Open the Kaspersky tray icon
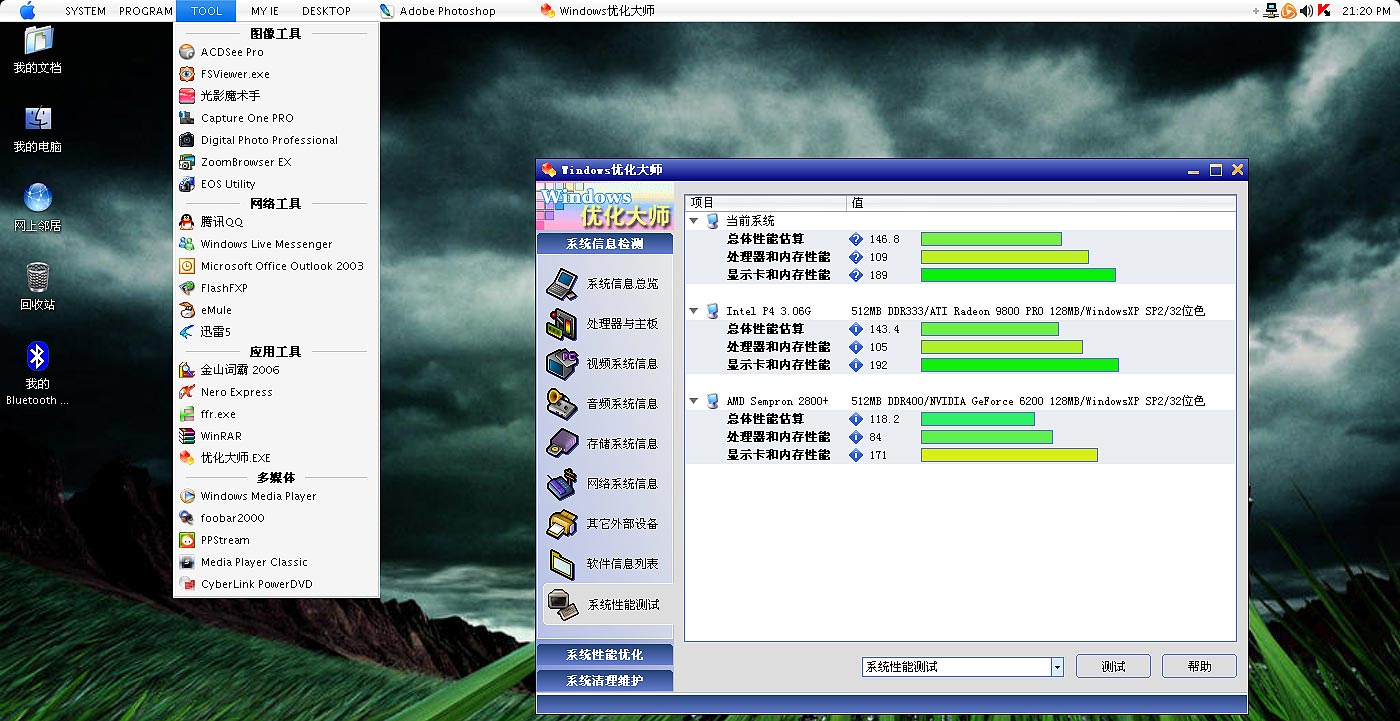This screenshot has width=1400, height=721. point(1323,11)
